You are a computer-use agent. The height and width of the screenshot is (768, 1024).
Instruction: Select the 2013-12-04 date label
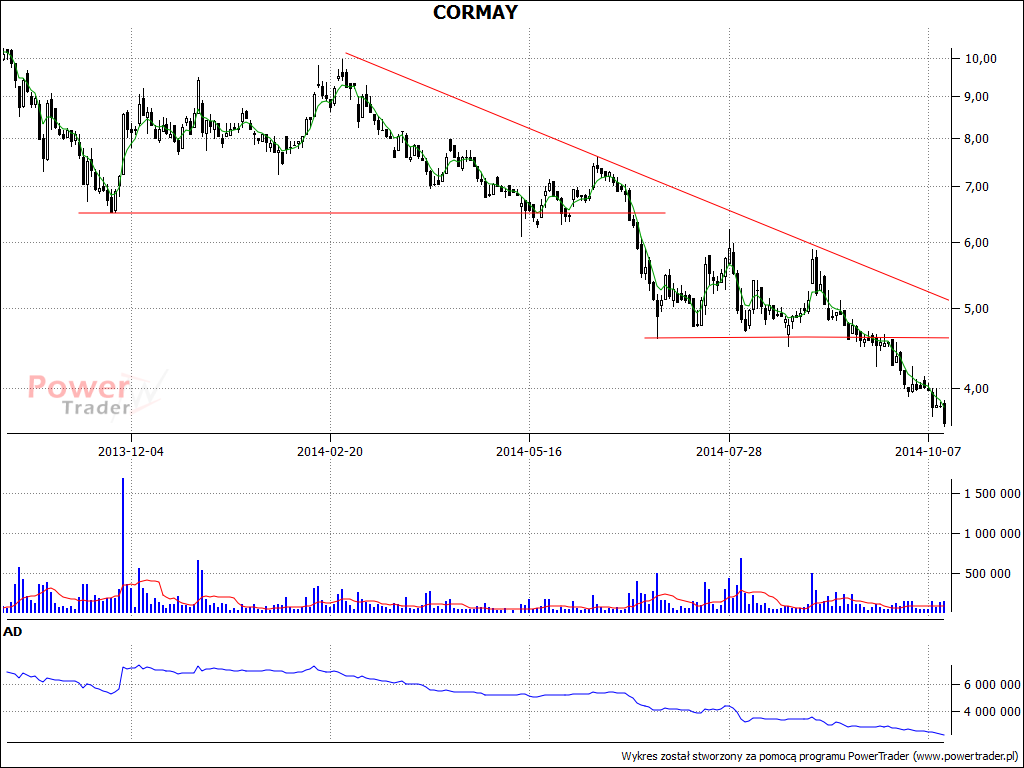pyautogui.click(x=131, y=451)
